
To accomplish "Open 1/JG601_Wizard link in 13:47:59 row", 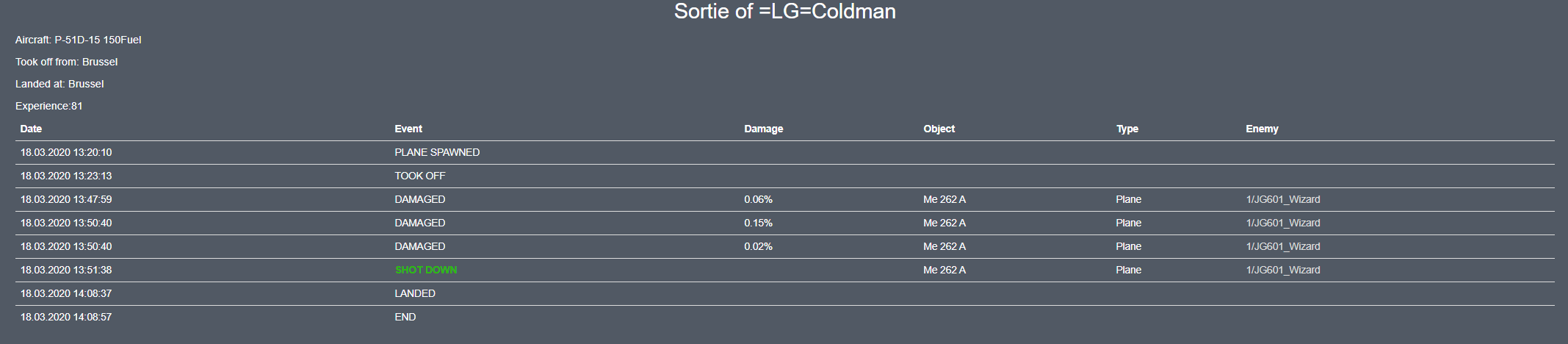I will [1282, 199].
